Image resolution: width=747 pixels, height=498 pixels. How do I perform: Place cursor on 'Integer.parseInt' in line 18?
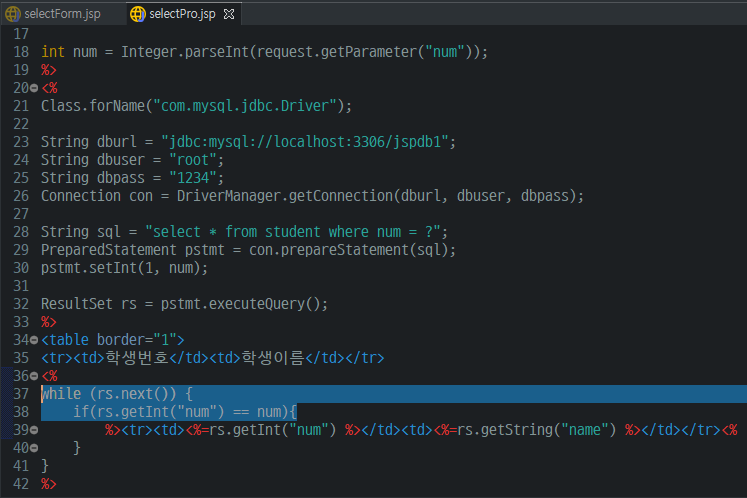pyautogui.click(x=185, y=52)
